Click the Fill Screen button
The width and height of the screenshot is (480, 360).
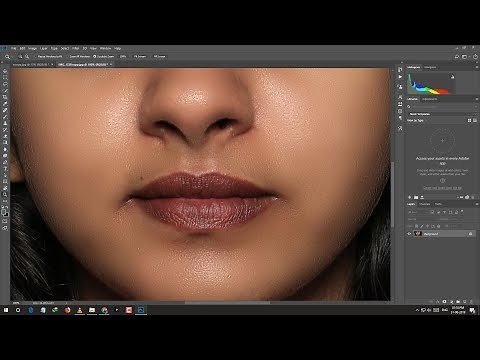(x=159, y=57)
